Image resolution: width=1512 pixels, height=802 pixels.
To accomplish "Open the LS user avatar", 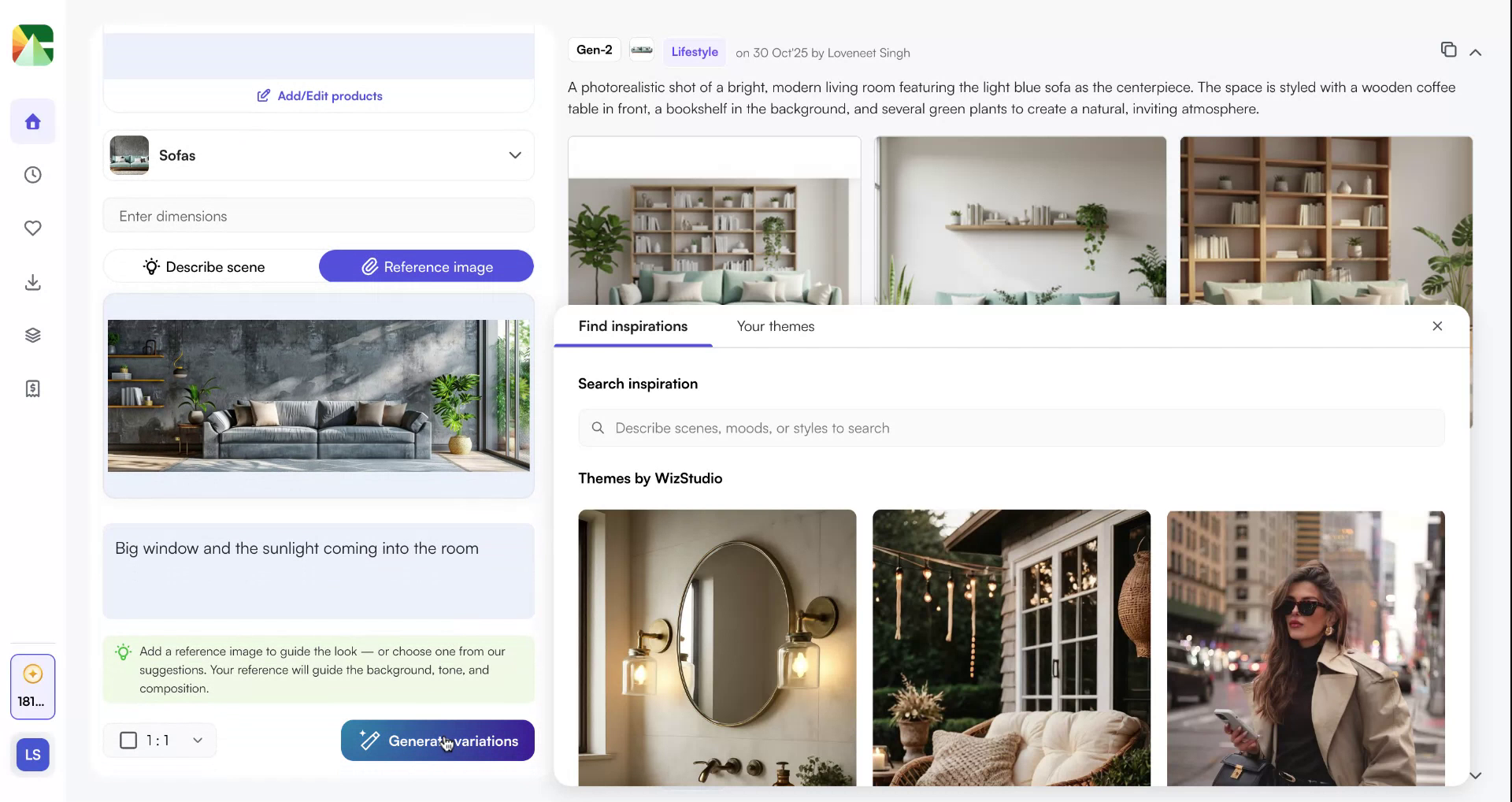I will click(x=32, y=755).
